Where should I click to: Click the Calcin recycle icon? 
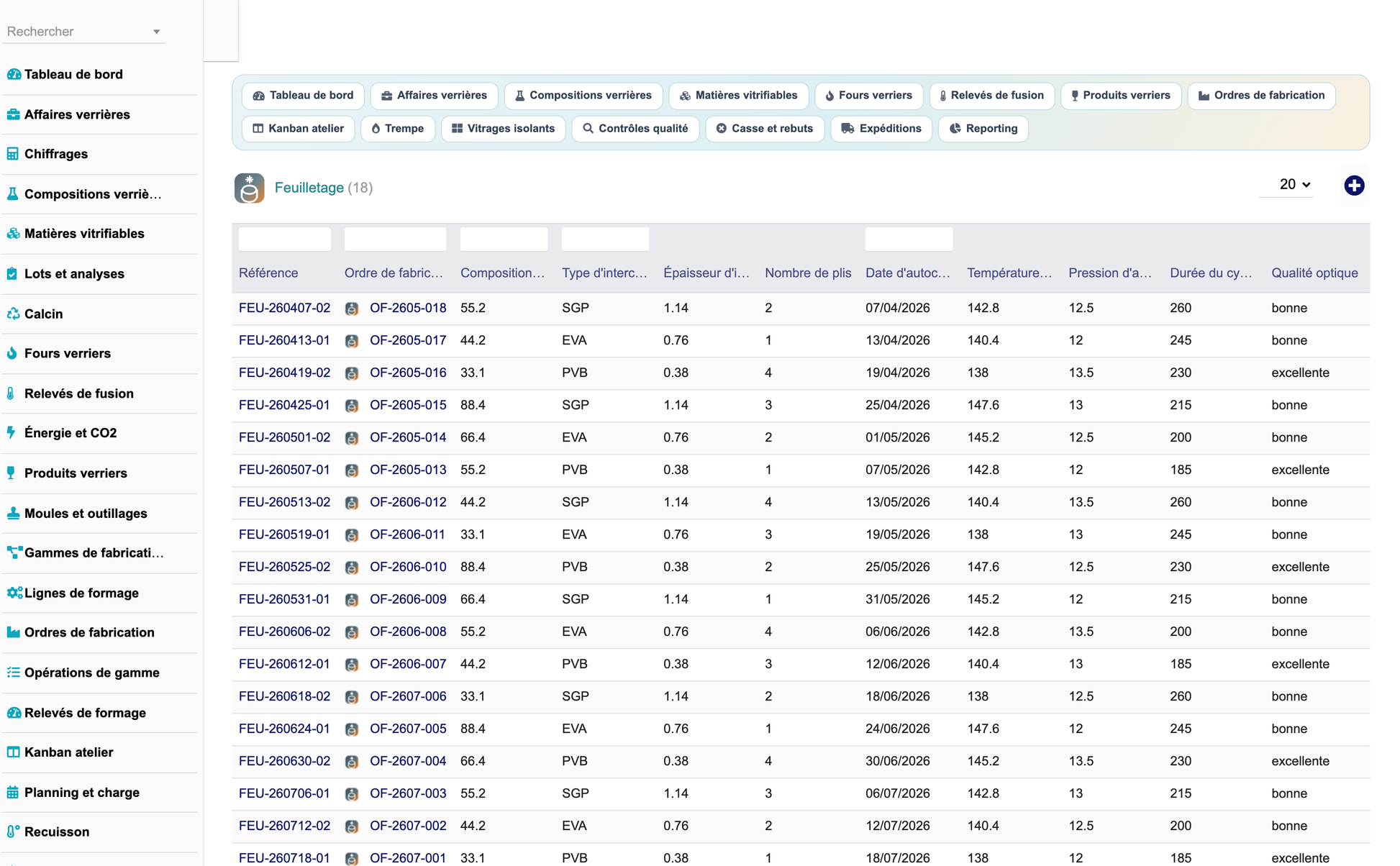13,314
